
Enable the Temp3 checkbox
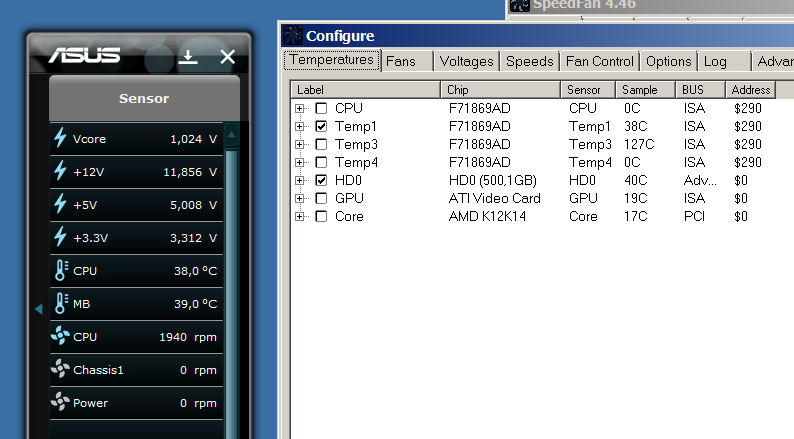[x=321, y=144]
